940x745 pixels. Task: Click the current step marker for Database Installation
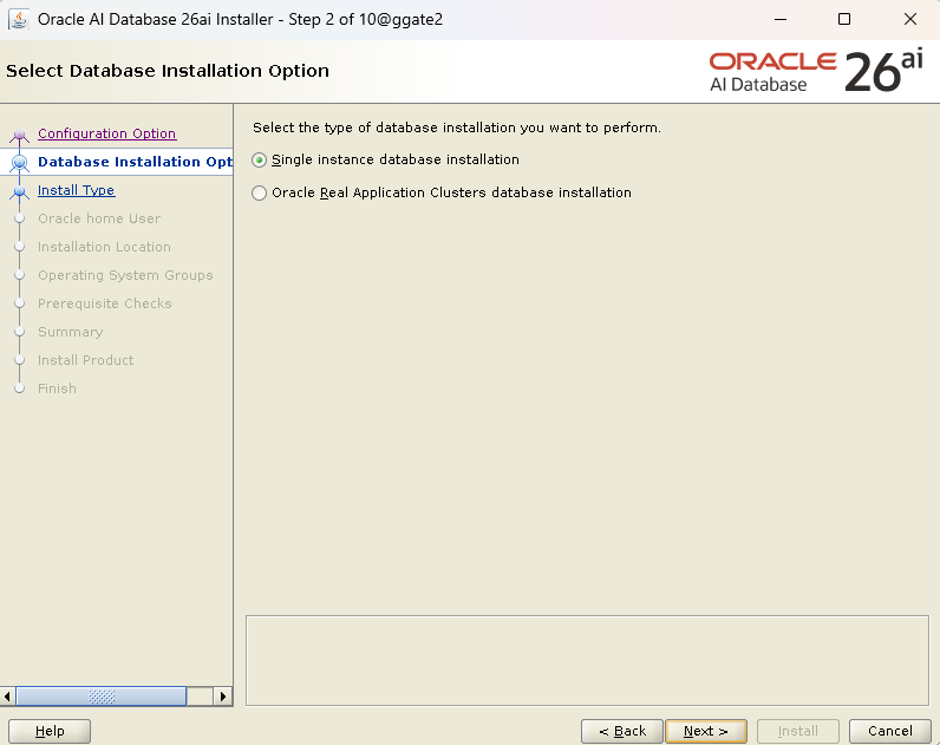pyautogui.click(x=19, y=162)
